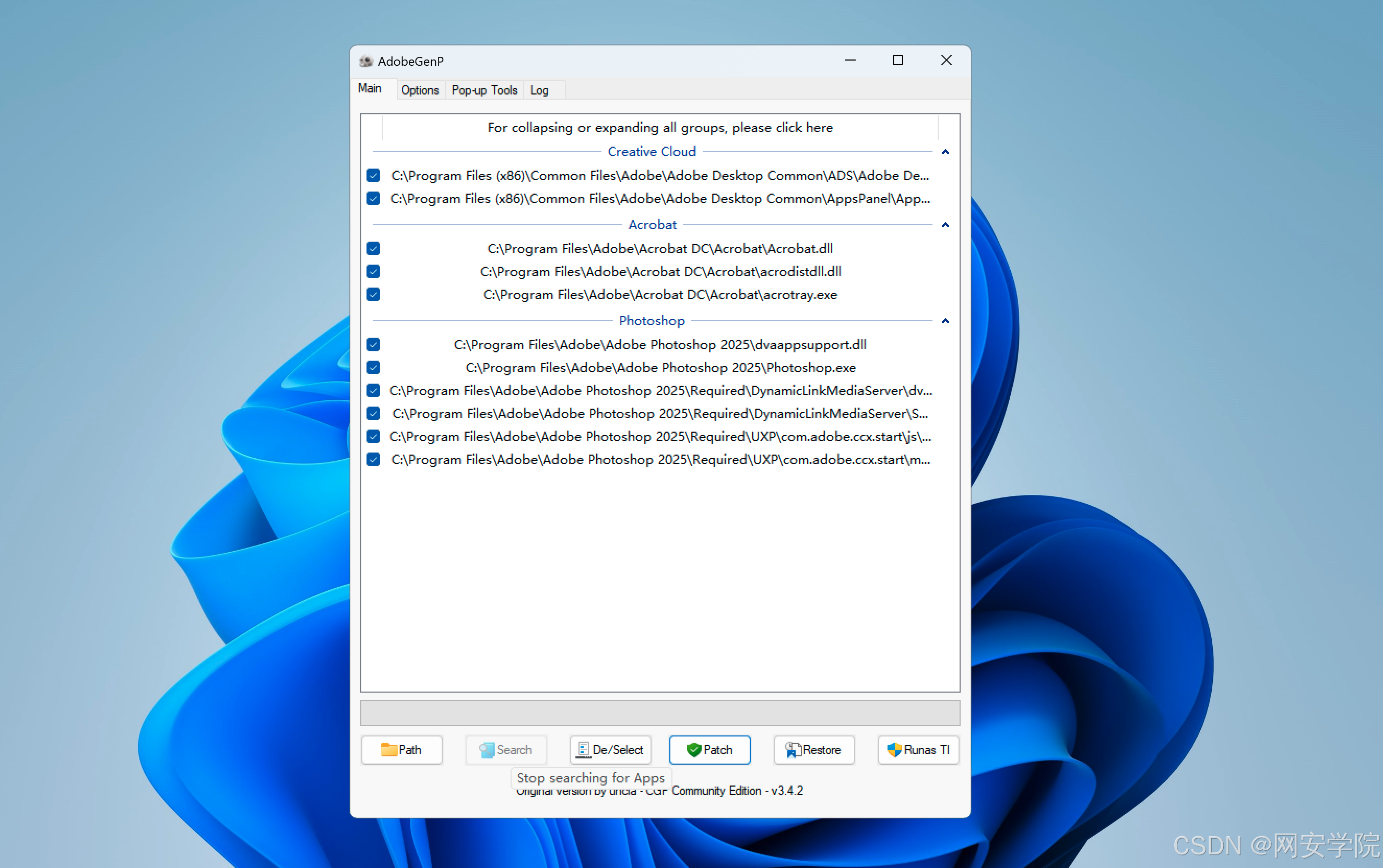Open the Log tab
The width and height of the screenshot is (1383, 868).
point(539,90)
